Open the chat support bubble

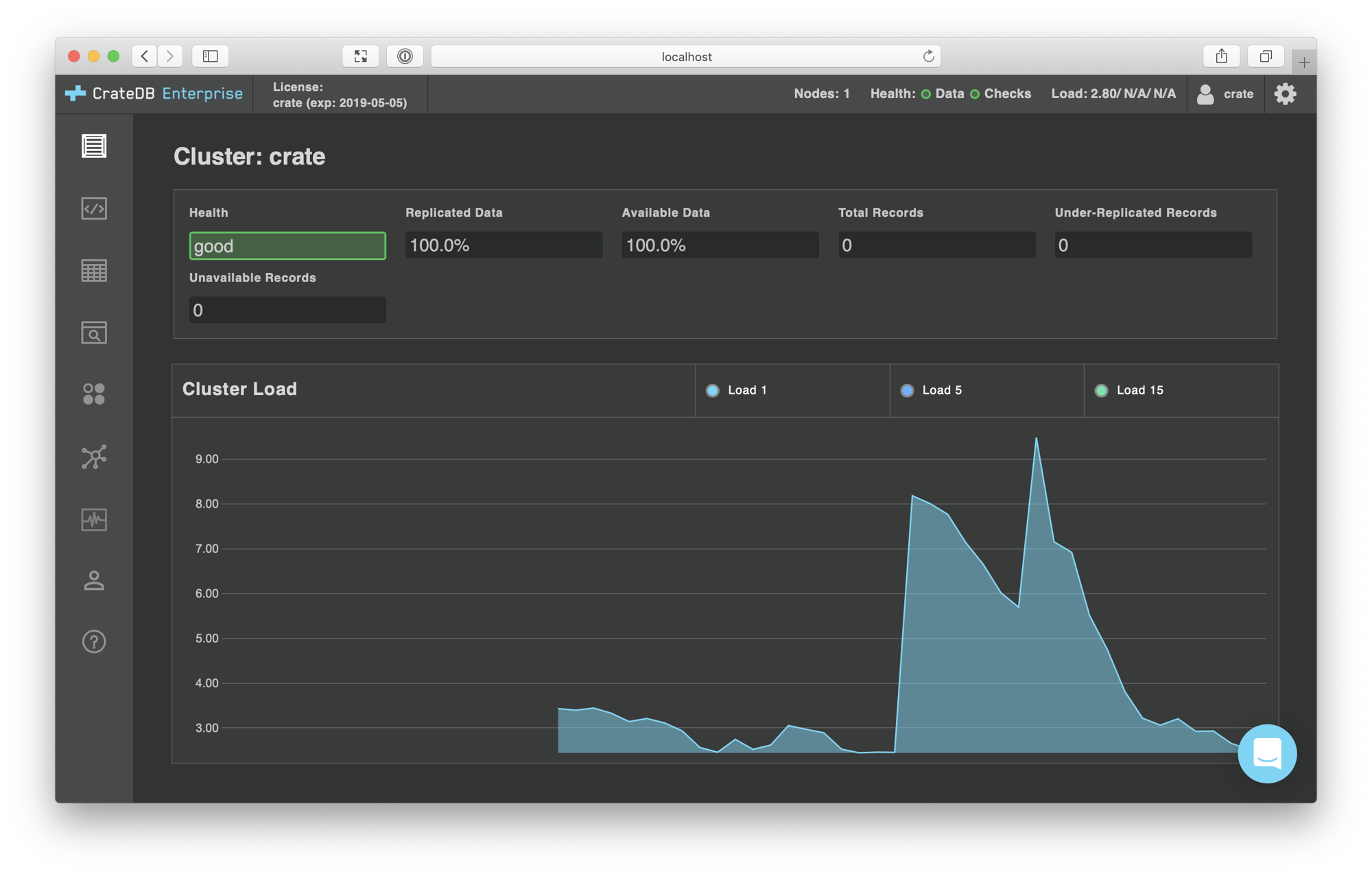pos(1266,753)
